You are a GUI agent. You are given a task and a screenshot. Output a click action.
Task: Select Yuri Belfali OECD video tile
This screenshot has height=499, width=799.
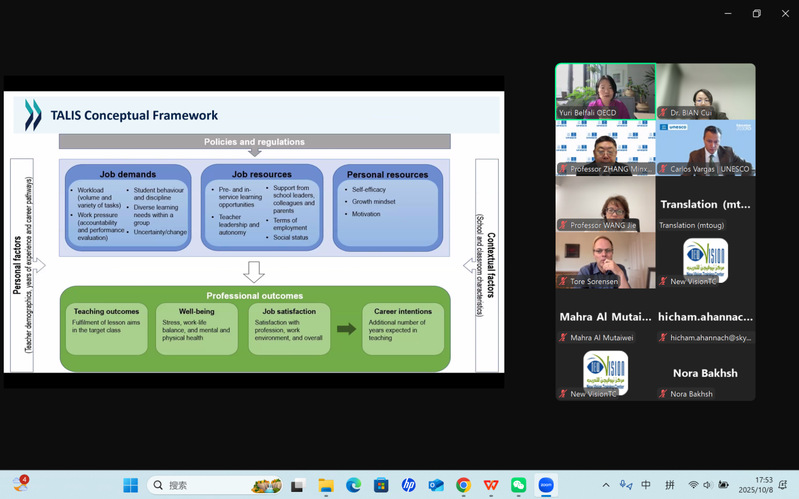click(x=605, y=92)
